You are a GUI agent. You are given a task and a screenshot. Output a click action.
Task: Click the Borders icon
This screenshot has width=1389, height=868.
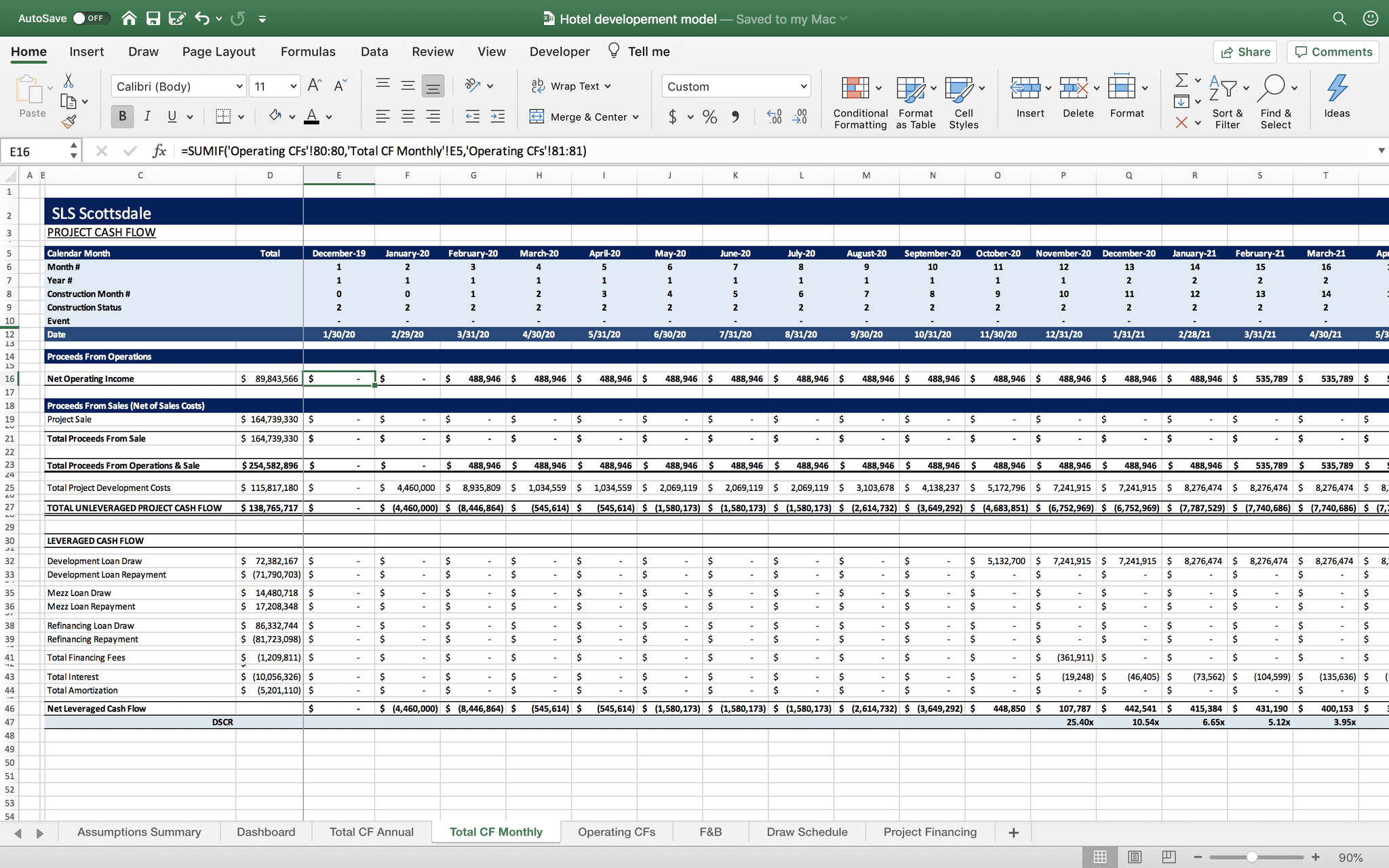pyautogui.click(x=222, y=117)
